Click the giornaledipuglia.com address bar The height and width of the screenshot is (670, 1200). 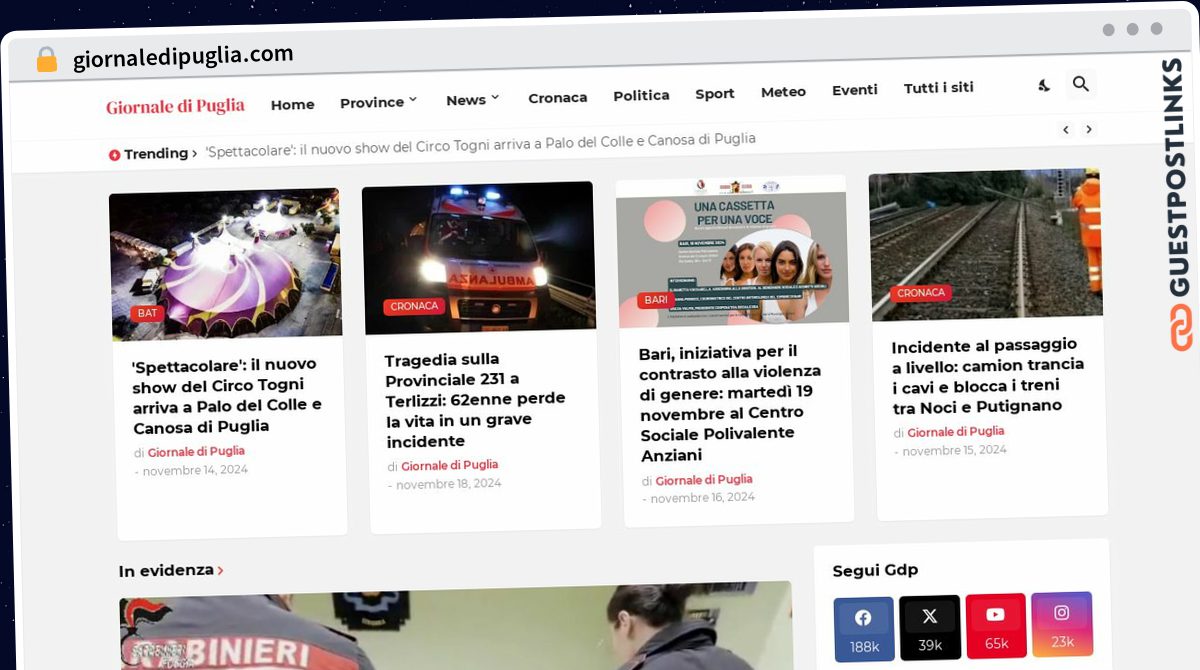(x=183, y=57)
